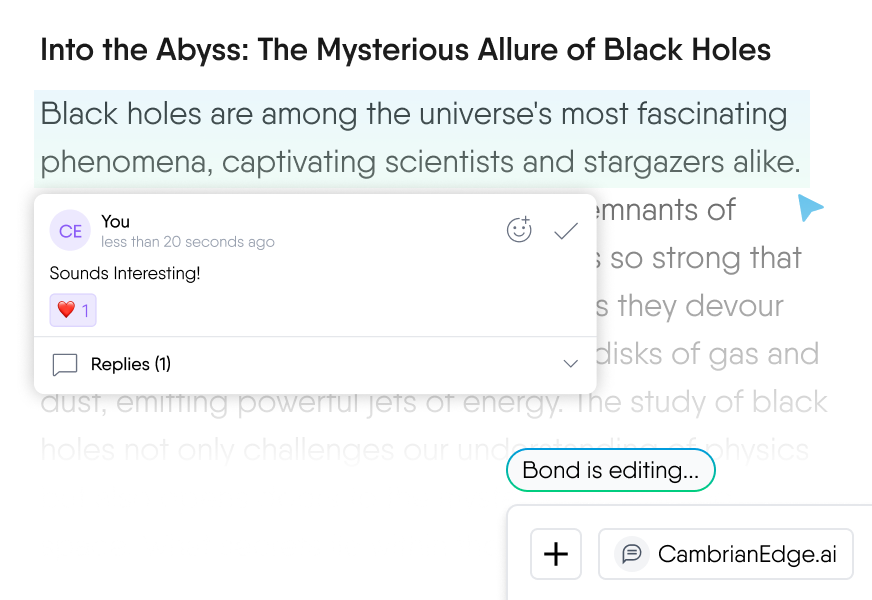Click the "Bond is editing..." badge
The image size is (872, 600).
click(x=610, y=471)
